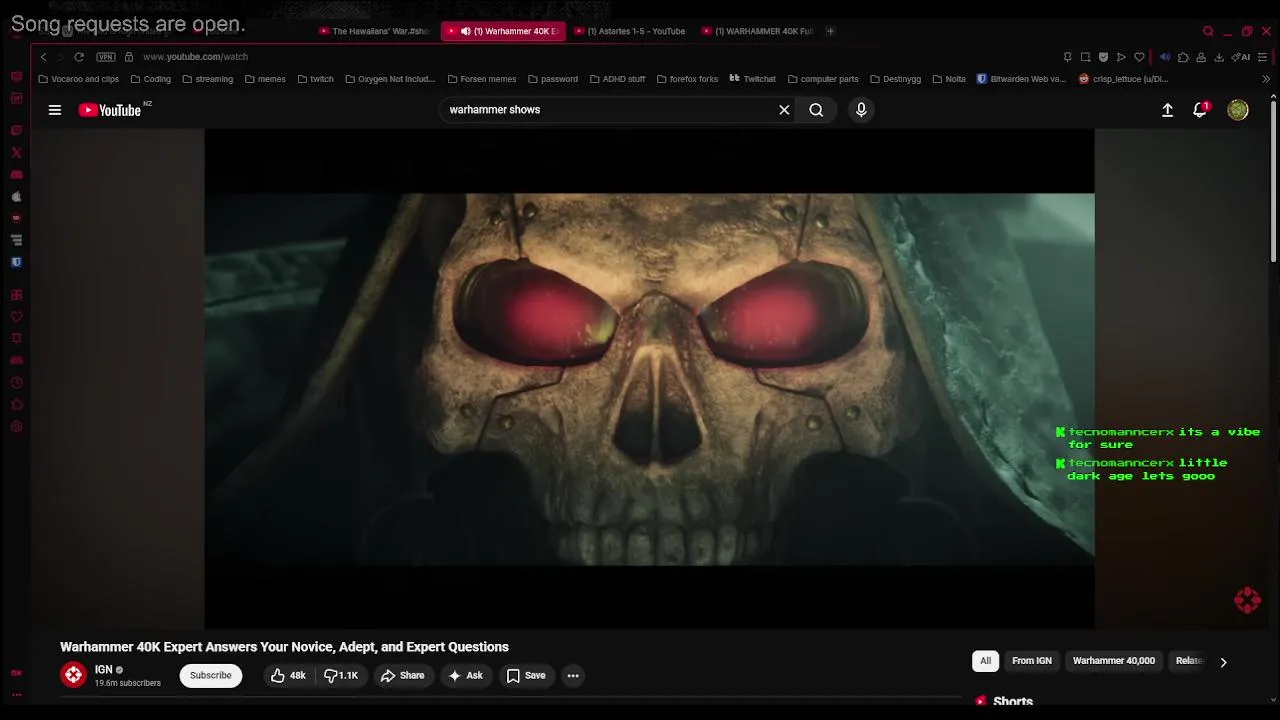Switch to WARHAMMER 40K Full tab

pos(759,31)
